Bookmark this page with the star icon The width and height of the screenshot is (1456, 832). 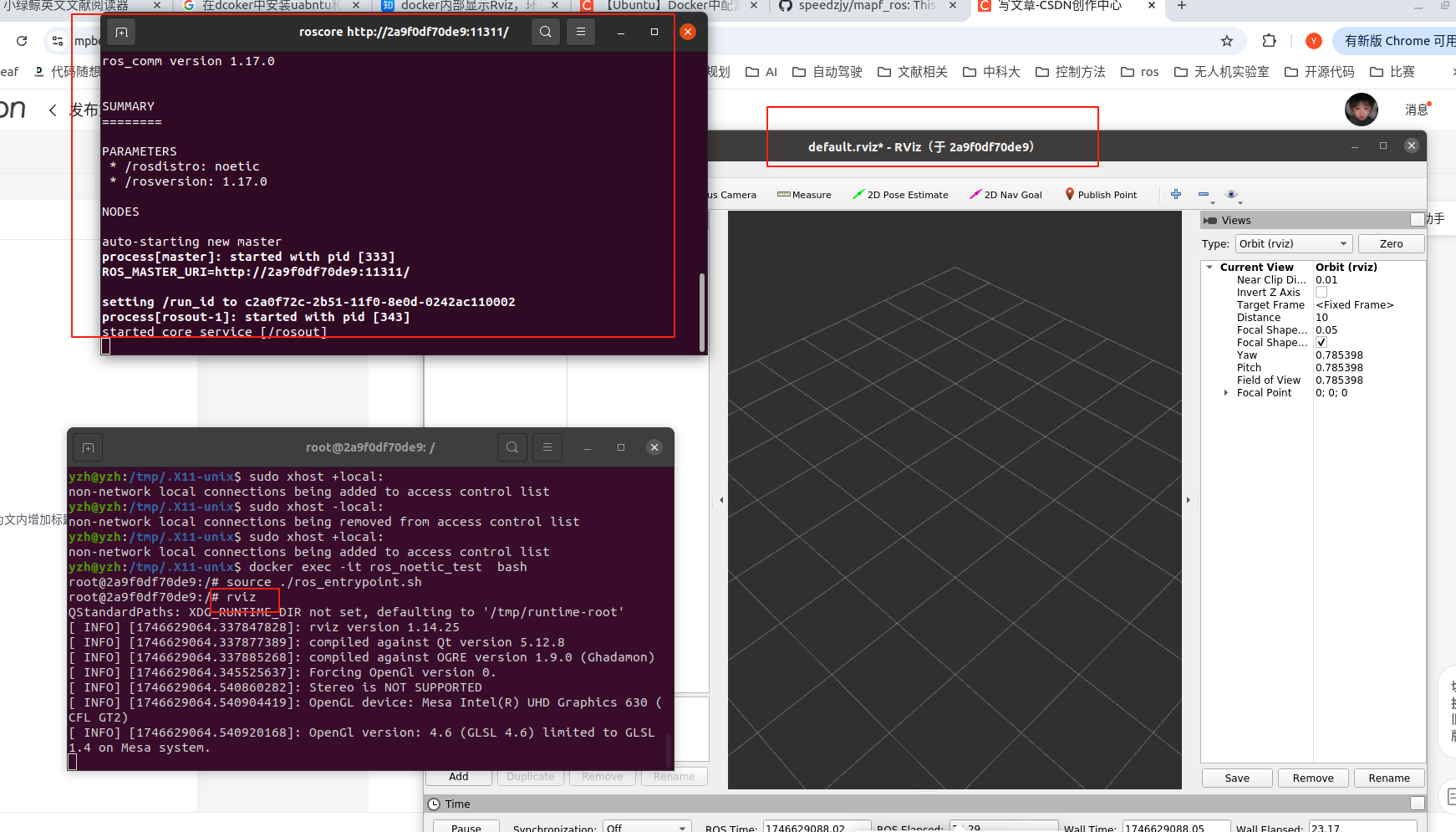[x=1227, y=41]
